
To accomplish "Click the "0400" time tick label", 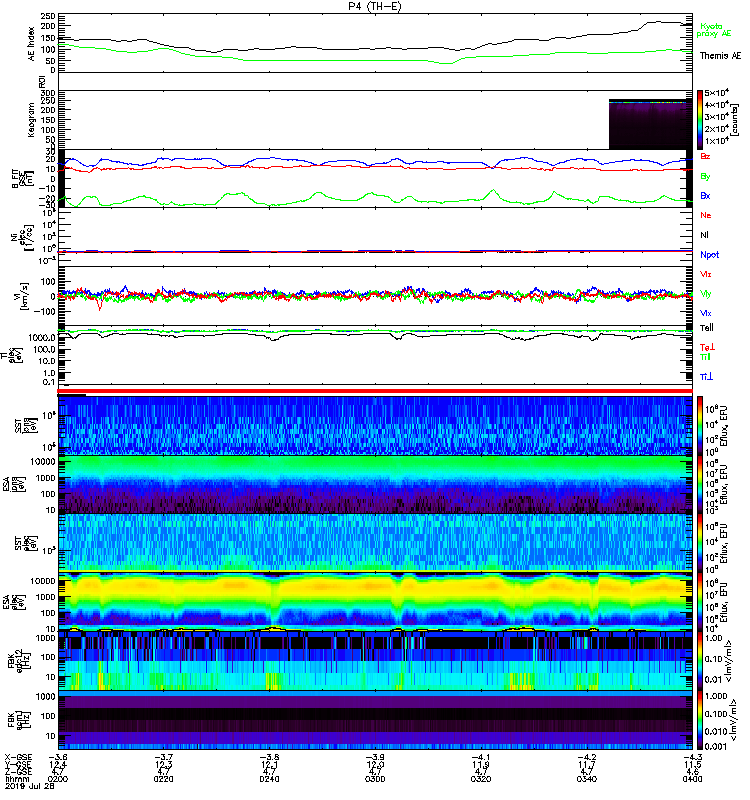I will click(x=692, y=779).
